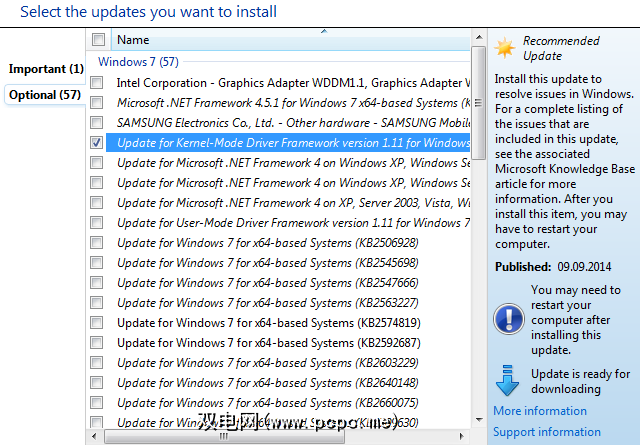The image size is (640, 445).
Task: Check the SAMSUNG Electronics update box
Action: [97, 122]
